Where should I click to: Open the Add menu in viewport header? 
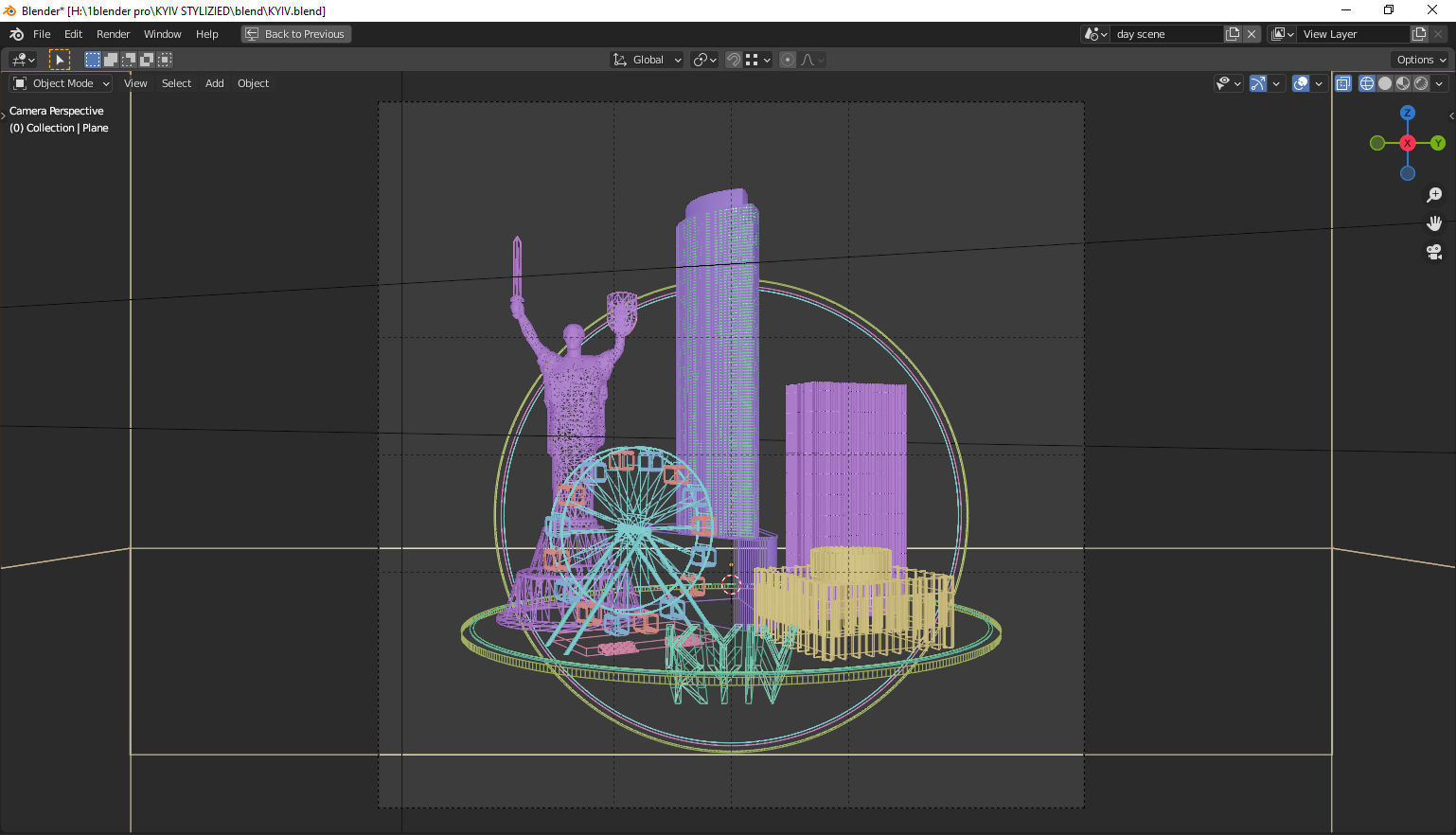[x=215, y=83]
